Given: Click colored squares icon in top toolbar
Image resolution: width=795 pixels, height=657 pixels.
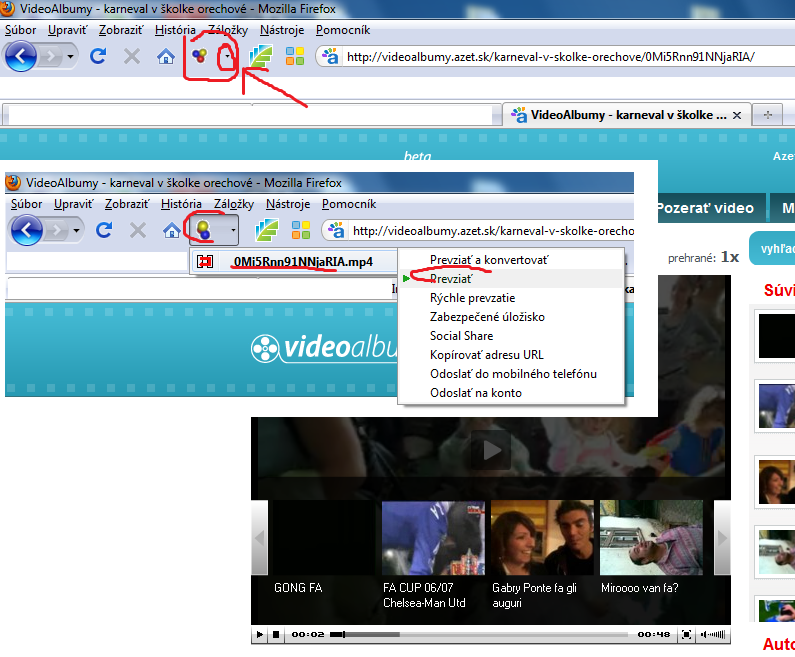Looking at the screenshot, I should [x=295, y=56].
